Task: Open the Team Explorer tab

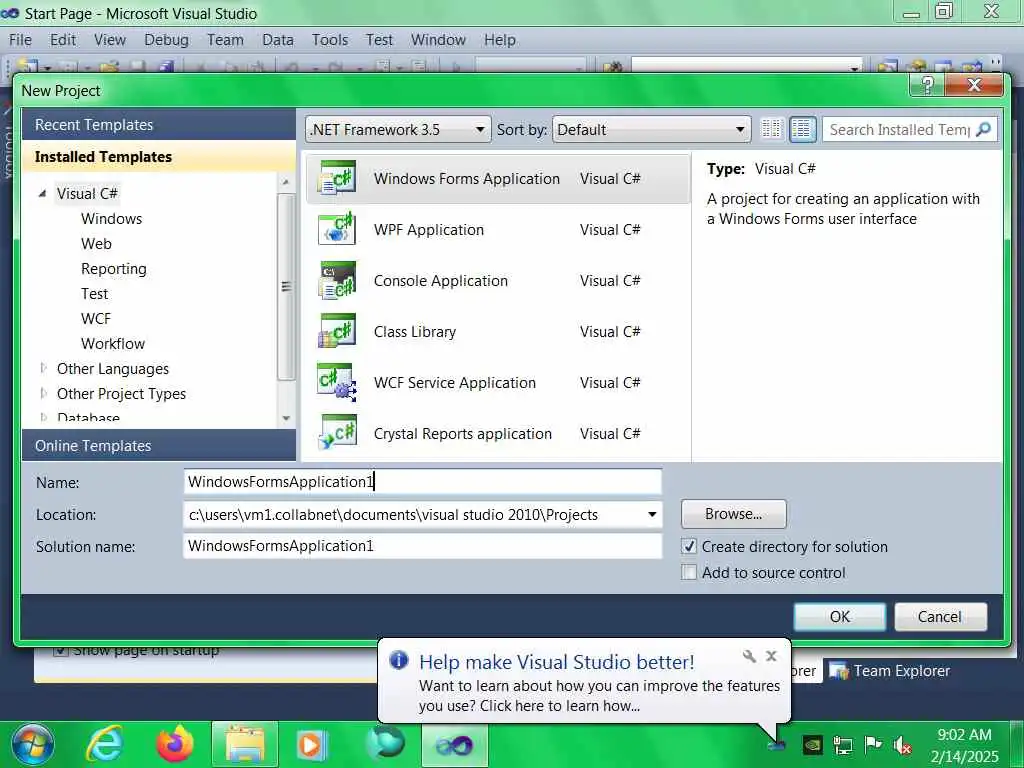Action: point(890,671)
